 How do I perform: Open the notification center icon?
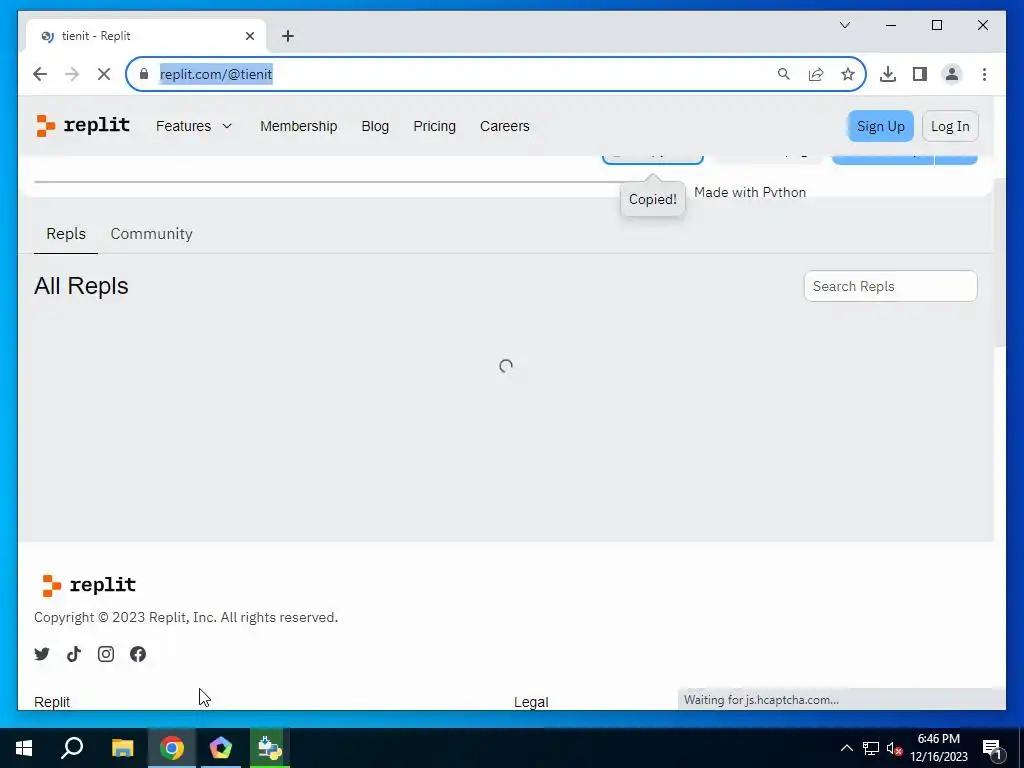[x=992, y=748]
